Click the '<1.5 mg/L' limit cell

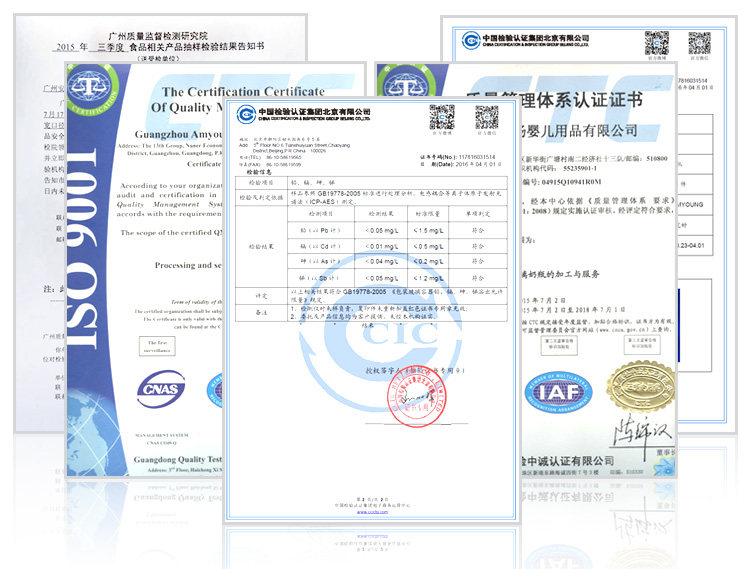pos(429,230)
